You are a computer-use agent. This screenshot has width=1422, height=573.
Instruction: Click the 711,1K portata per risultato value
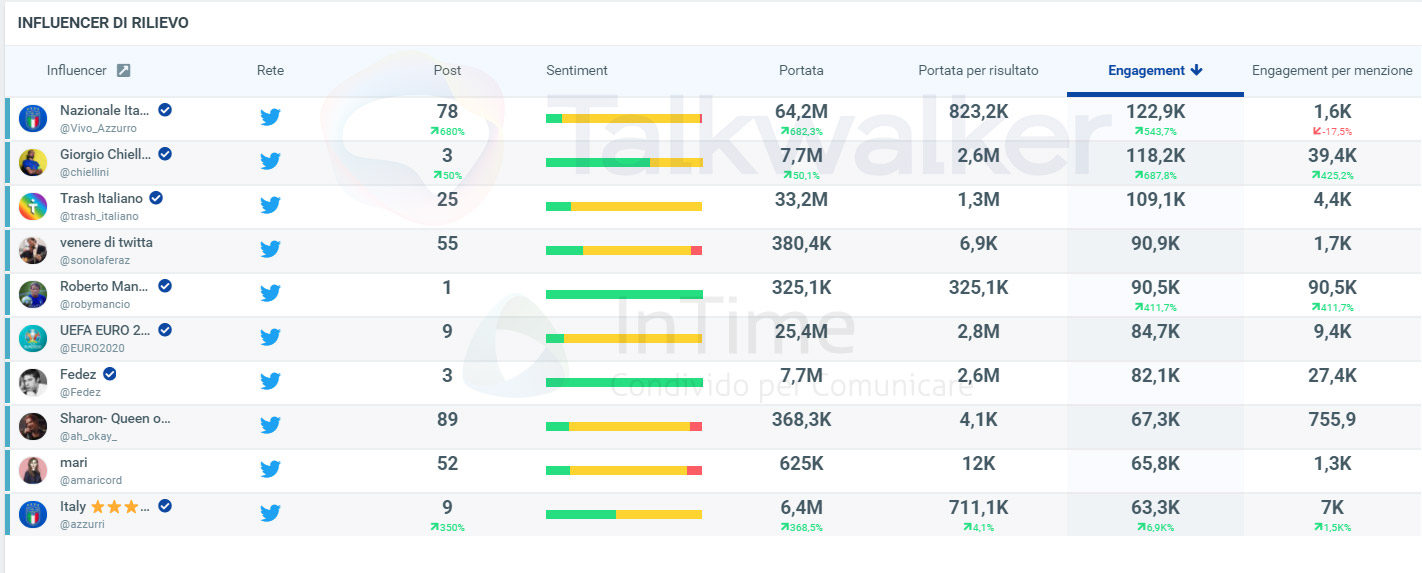coord(978,508)
